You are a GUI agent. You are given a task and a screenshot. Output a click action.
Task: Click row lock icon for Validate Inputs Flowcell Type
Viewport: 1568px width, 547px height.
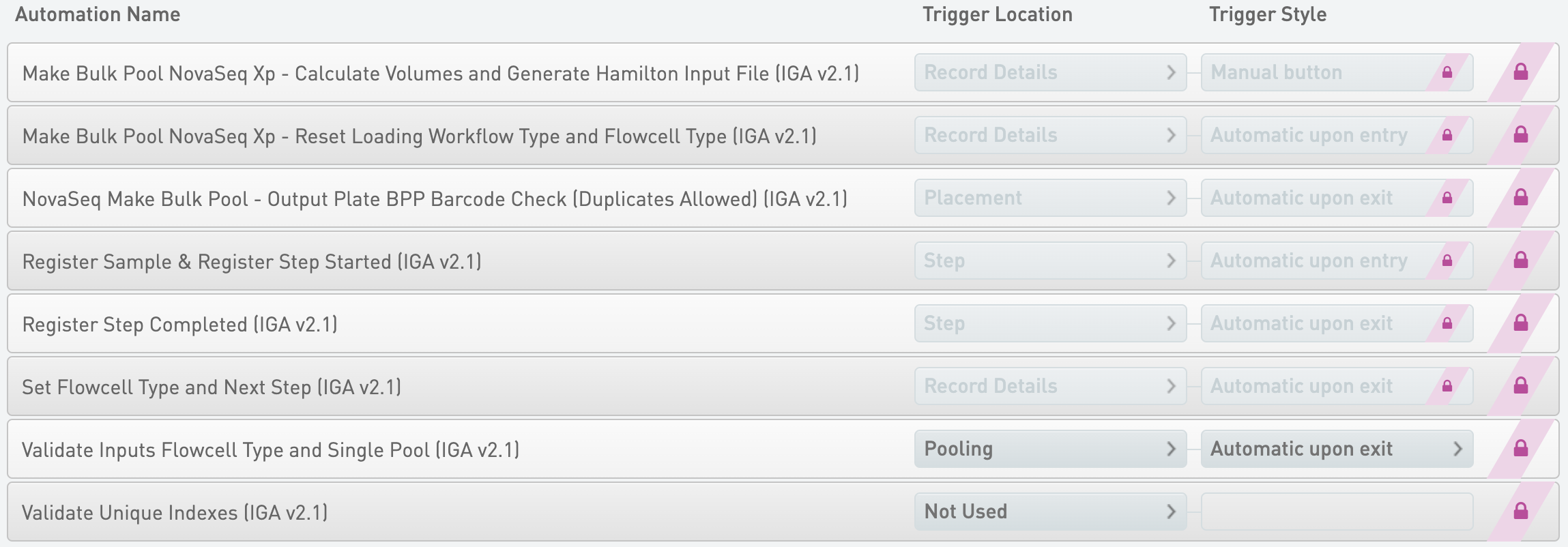tap(1521, 449)
